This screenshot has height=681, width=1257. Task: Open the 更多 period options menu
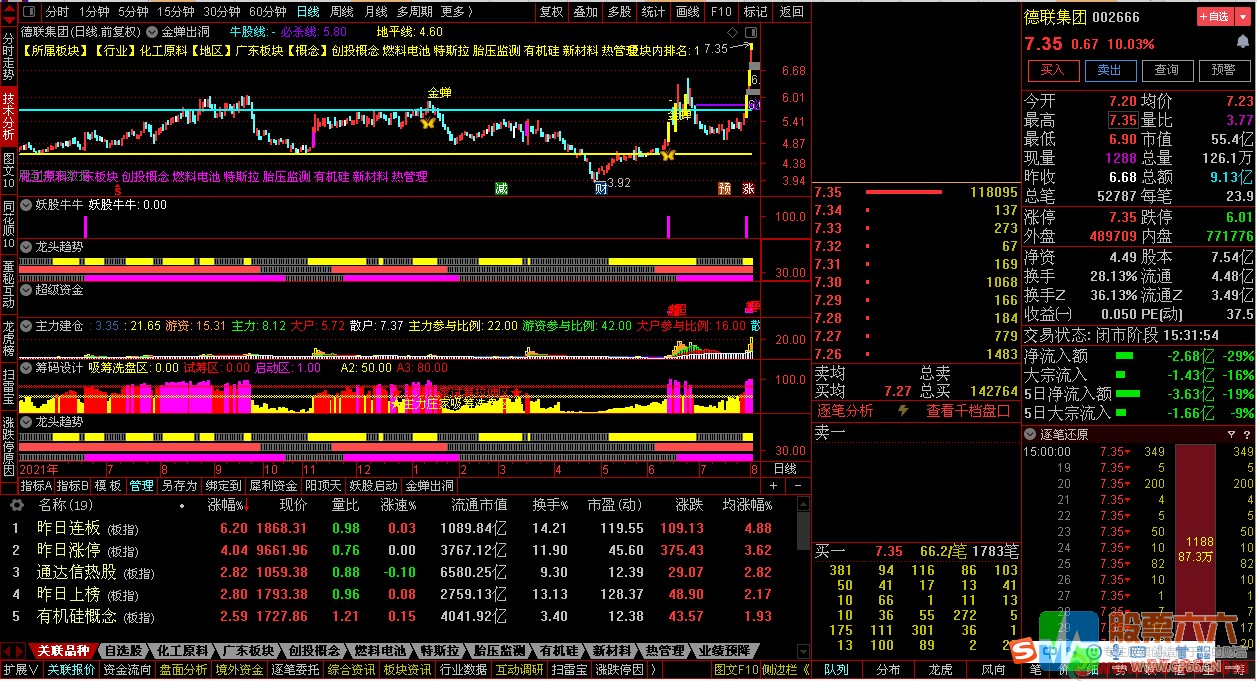point(455,12)
